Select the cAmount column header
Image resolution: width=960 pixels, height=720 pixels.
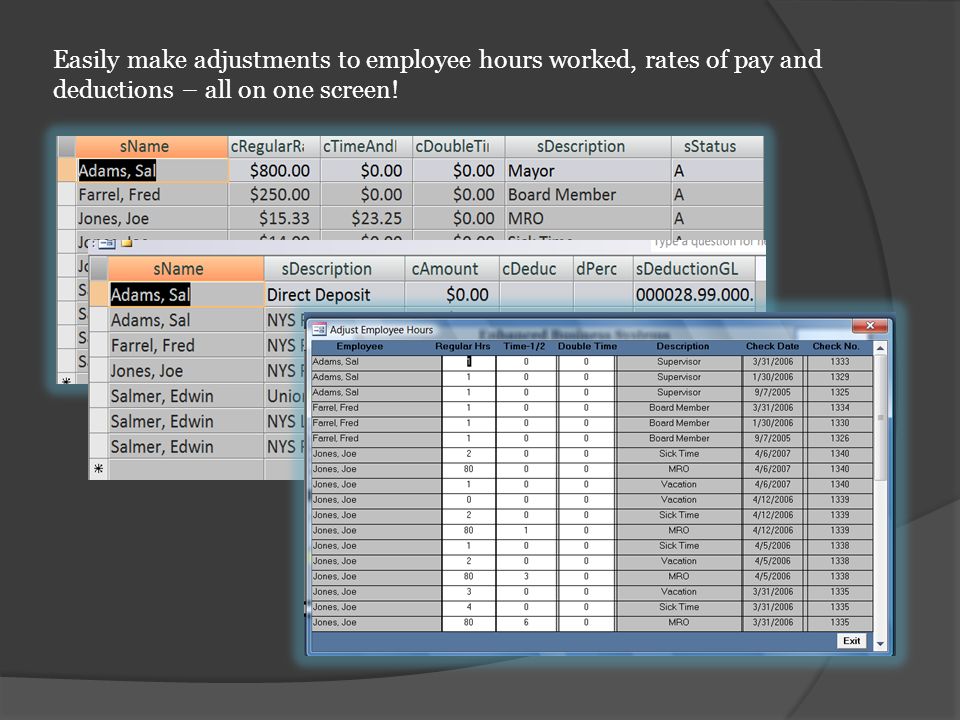(451, 269)
